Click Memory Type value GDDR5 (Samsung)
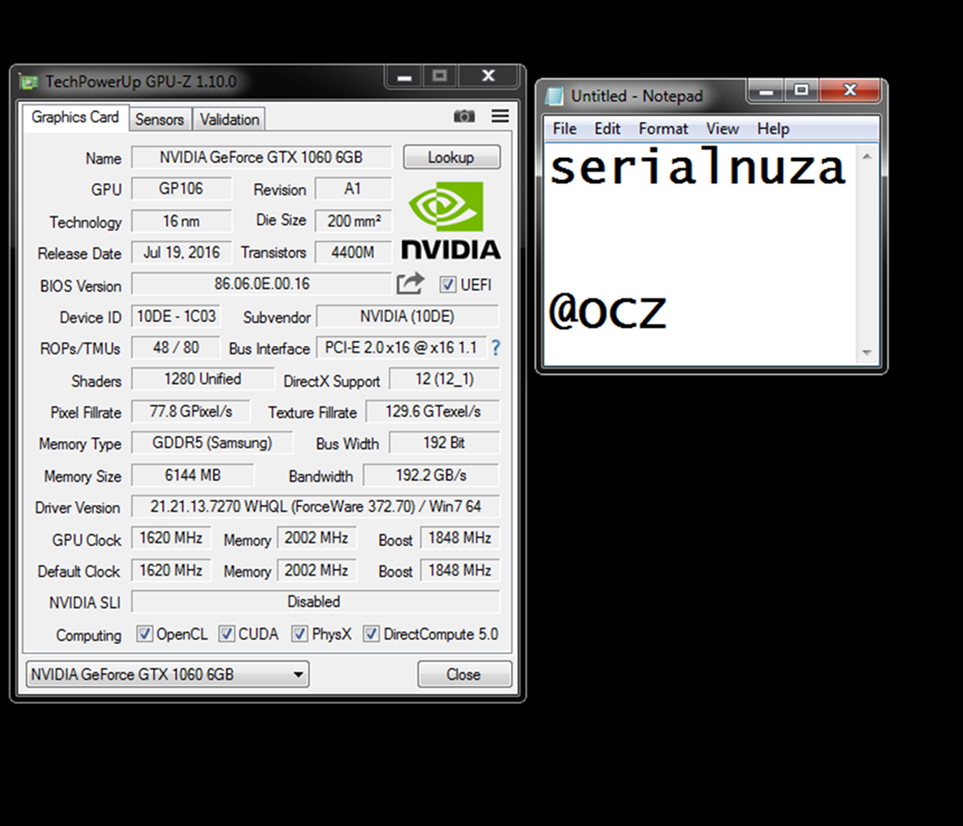 tap(212, 443)
